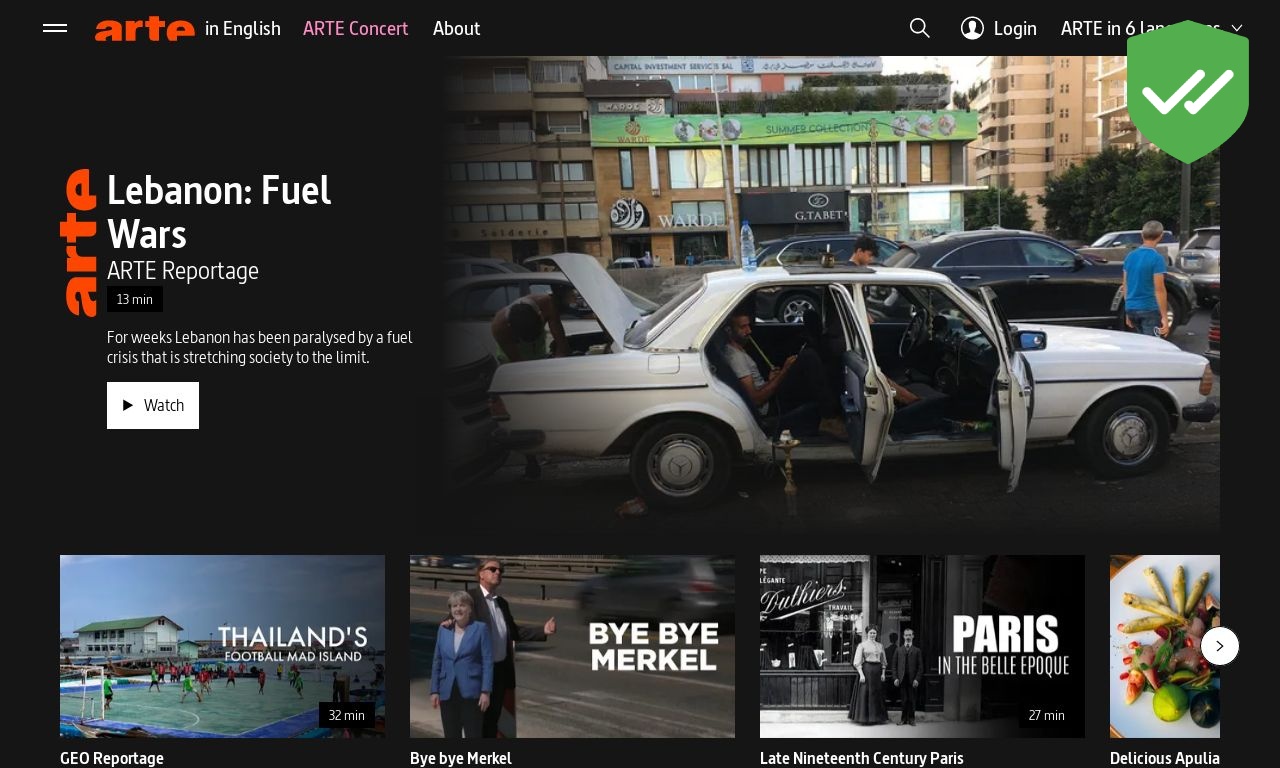1280x768 pixels.
Task: Go to the 'in English' section
Action: (243, 28)
